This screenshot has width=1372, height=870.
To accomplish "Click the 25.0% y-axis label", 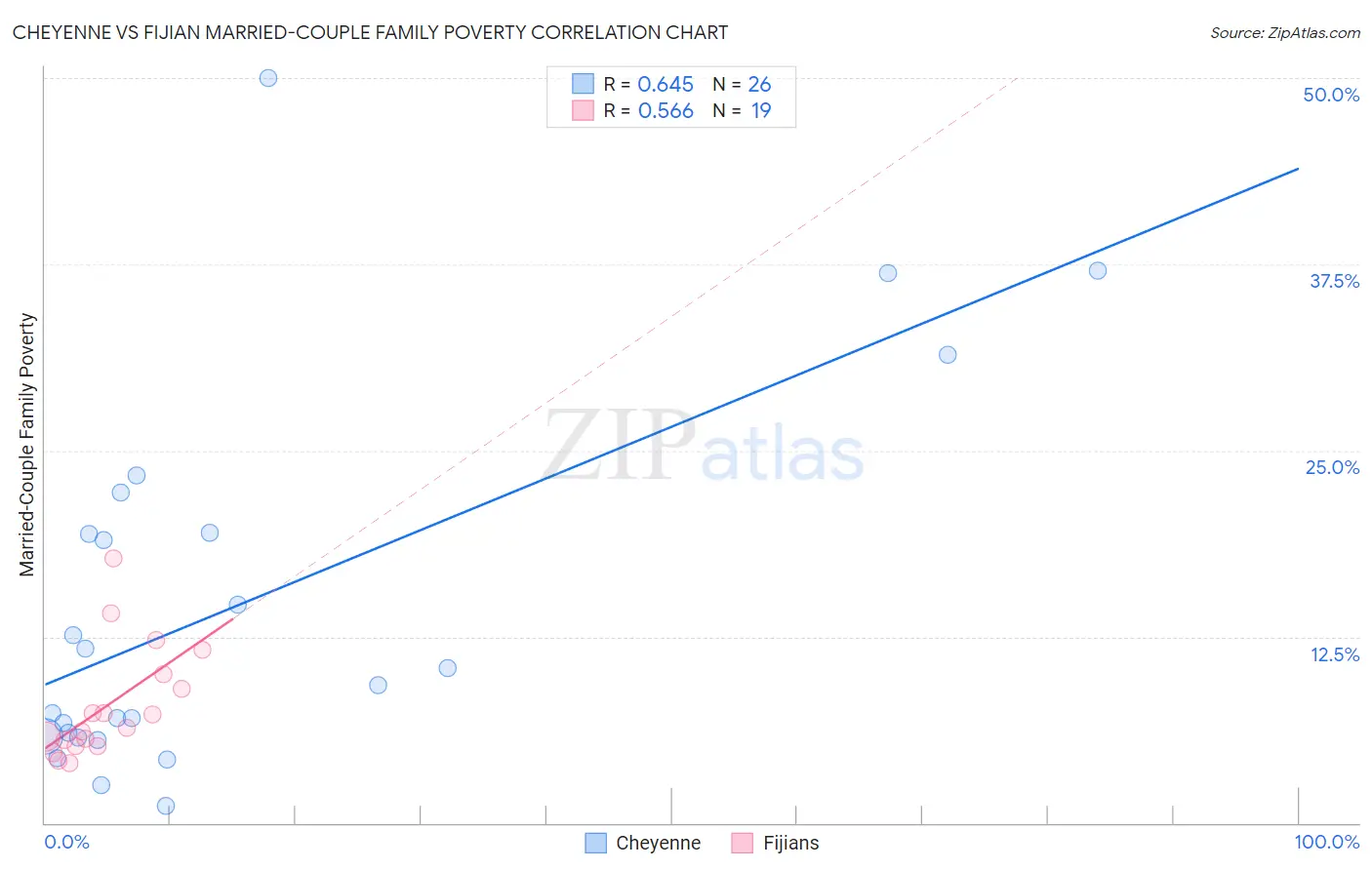I will click(1332, 467).
